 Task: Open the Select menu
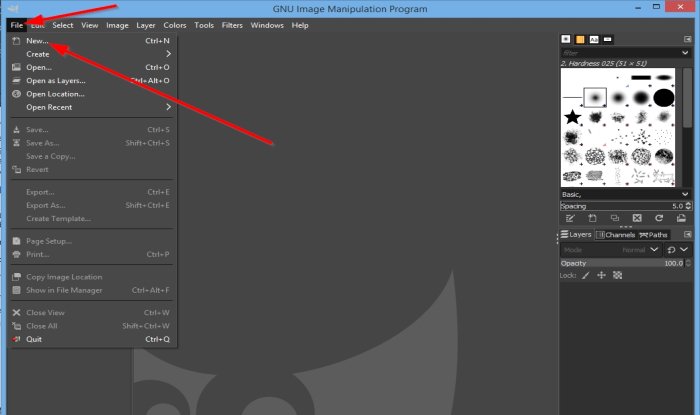point(62,25)
